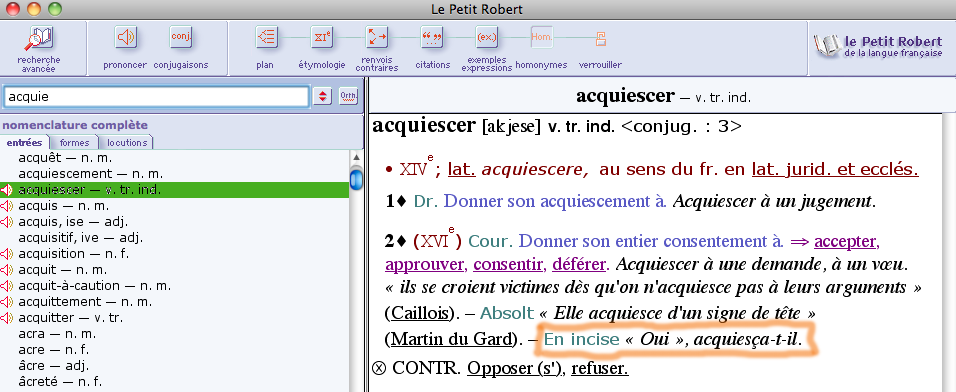The image size is (956, 392).
Task: Open the refuser antonym link
Action: click(x=599, y=368)
